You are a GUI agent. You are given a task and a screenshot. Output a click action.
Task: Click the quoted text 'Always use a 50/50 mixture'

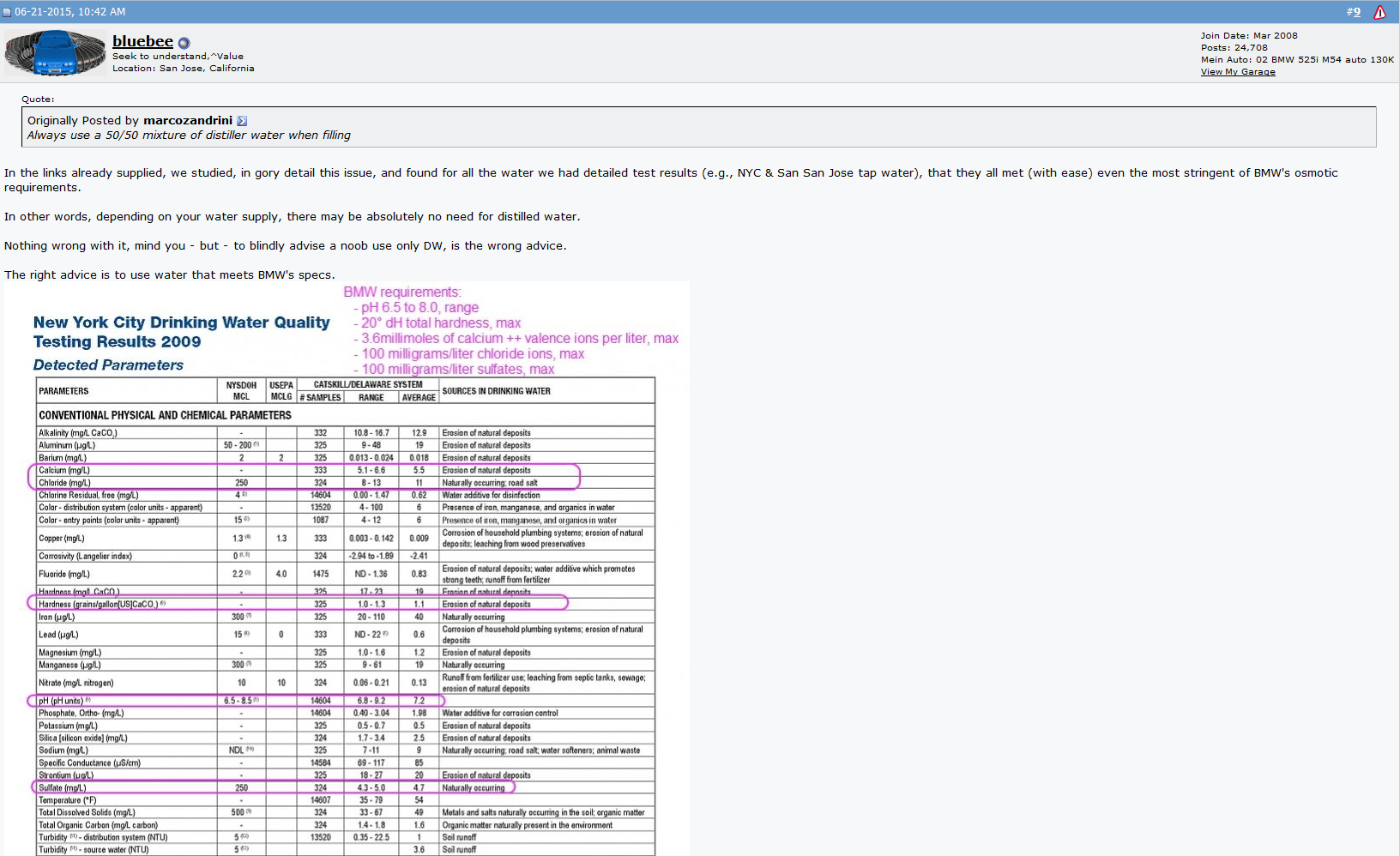[x=189, y=136]
